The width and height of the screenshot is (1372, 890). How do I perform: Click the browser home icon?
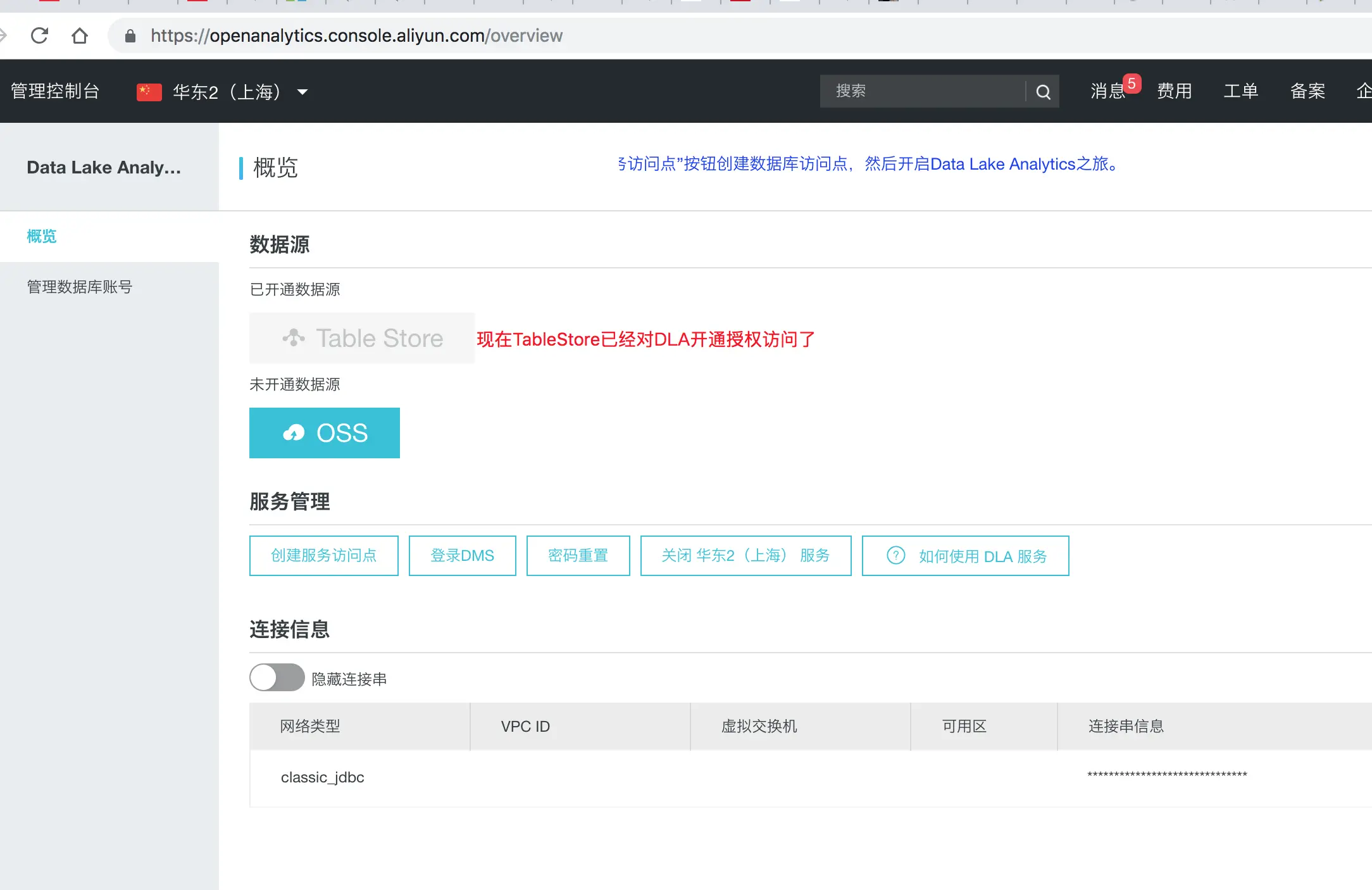coord(80,35)
